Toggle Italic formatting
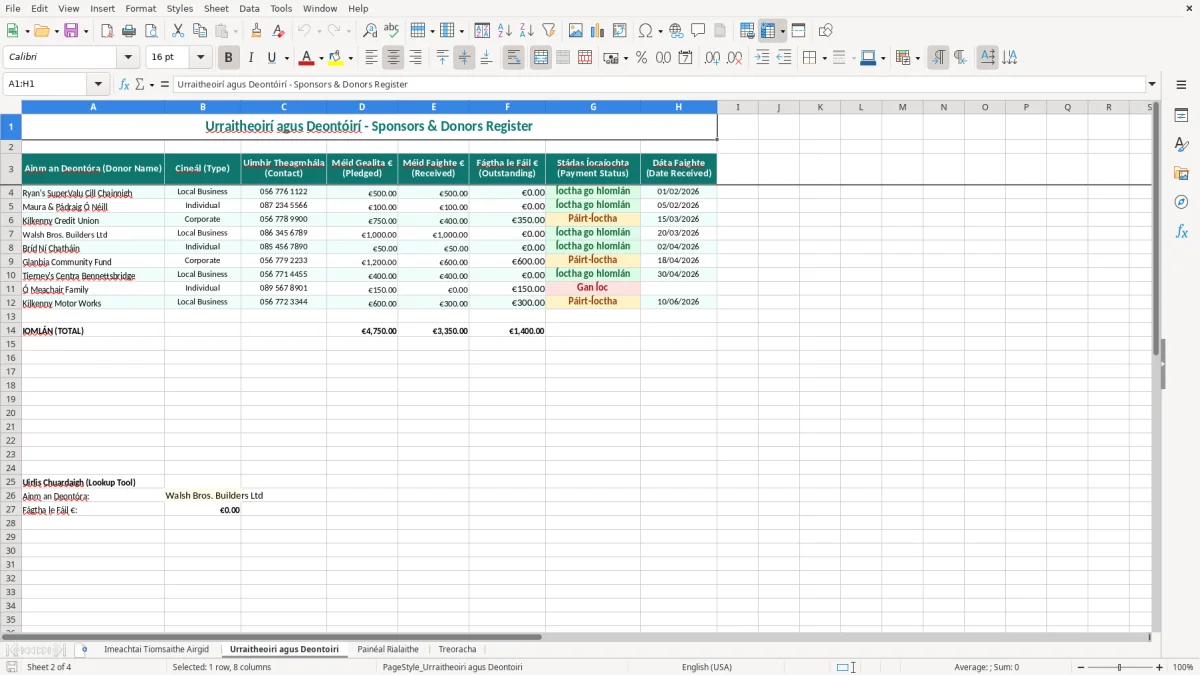The width and height of the screenshot is (1200, 675). click(x=251, y=58)
